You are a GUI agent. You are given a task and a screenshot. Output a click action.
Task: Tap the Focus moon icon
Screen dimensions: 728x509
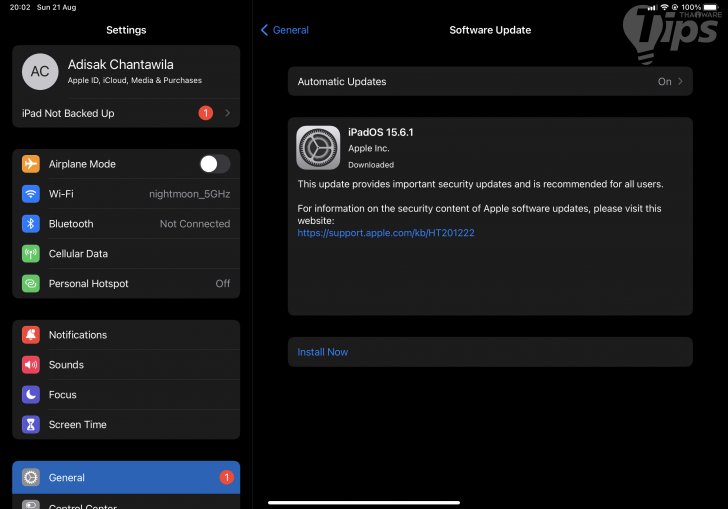click(x=31, y=395)
